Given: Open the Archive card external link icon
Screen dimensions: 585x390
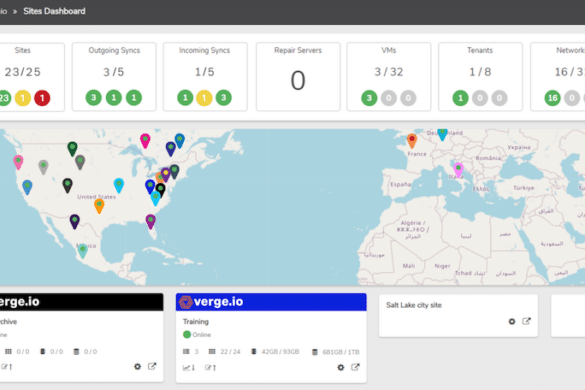Looking at the screenshot, I should click(x=152, y=366).
